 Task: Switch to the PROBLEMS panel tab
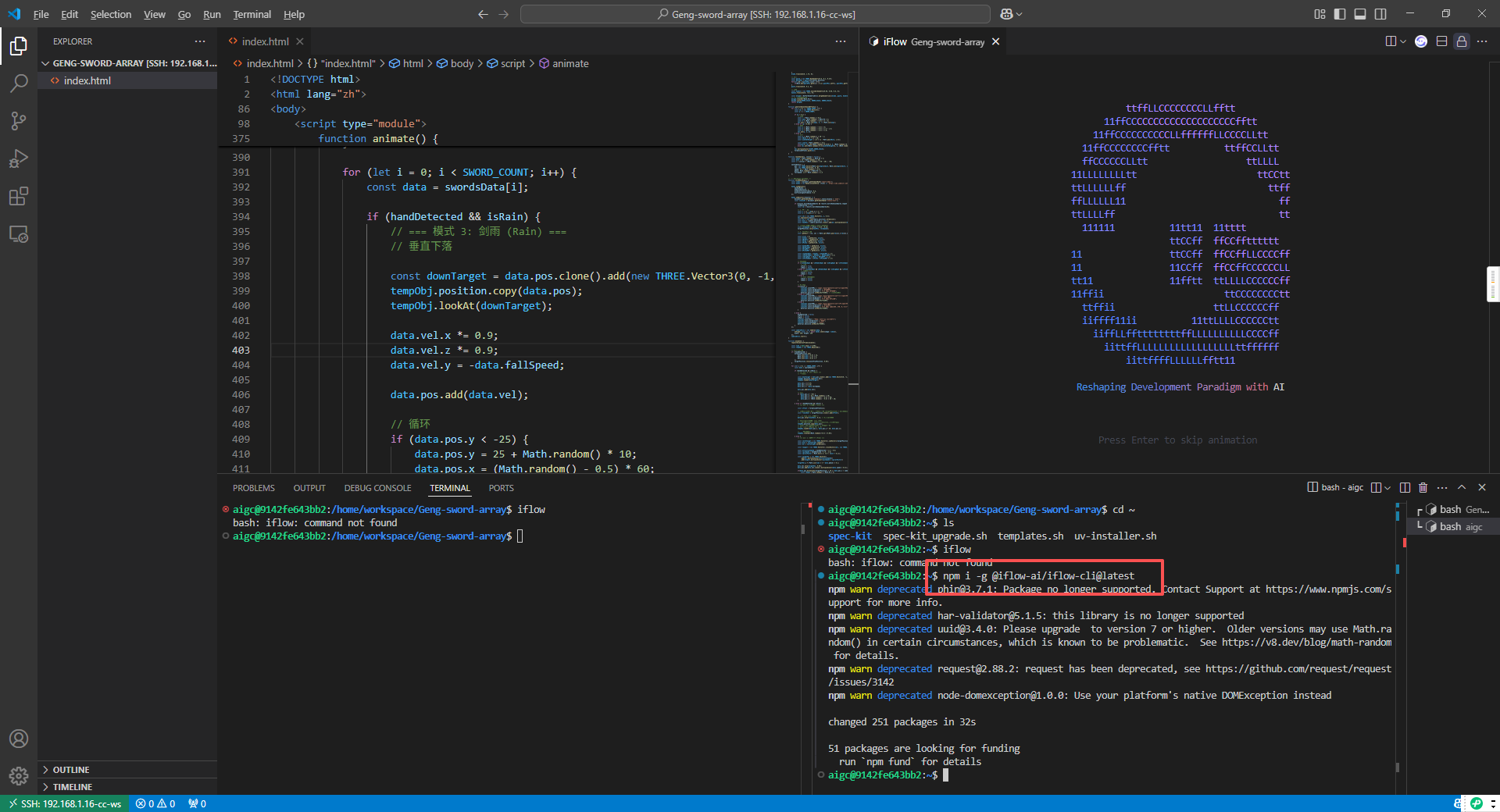point(253,488)
